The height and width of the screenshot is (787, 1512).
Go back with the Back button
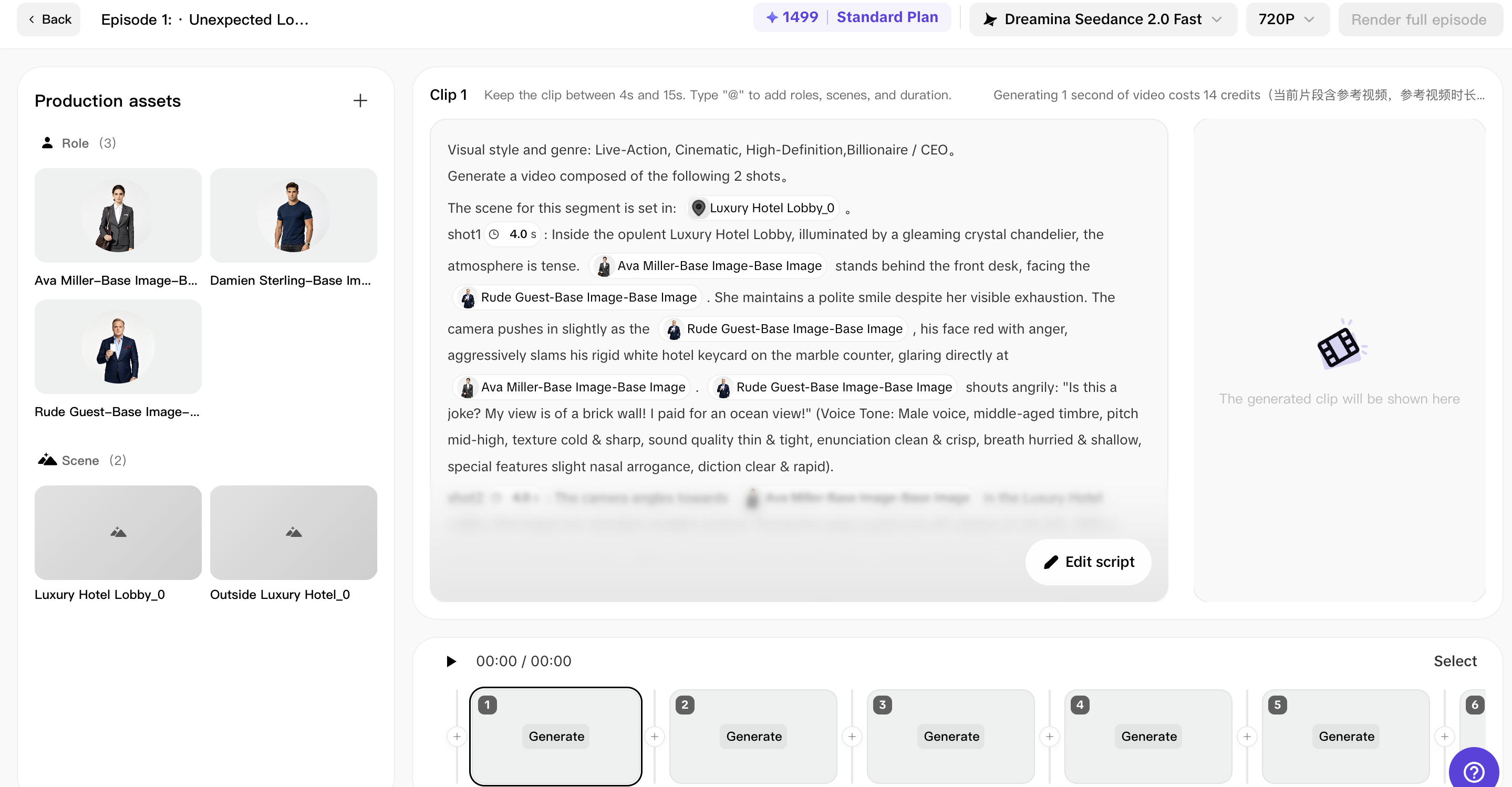pos(49,19)
